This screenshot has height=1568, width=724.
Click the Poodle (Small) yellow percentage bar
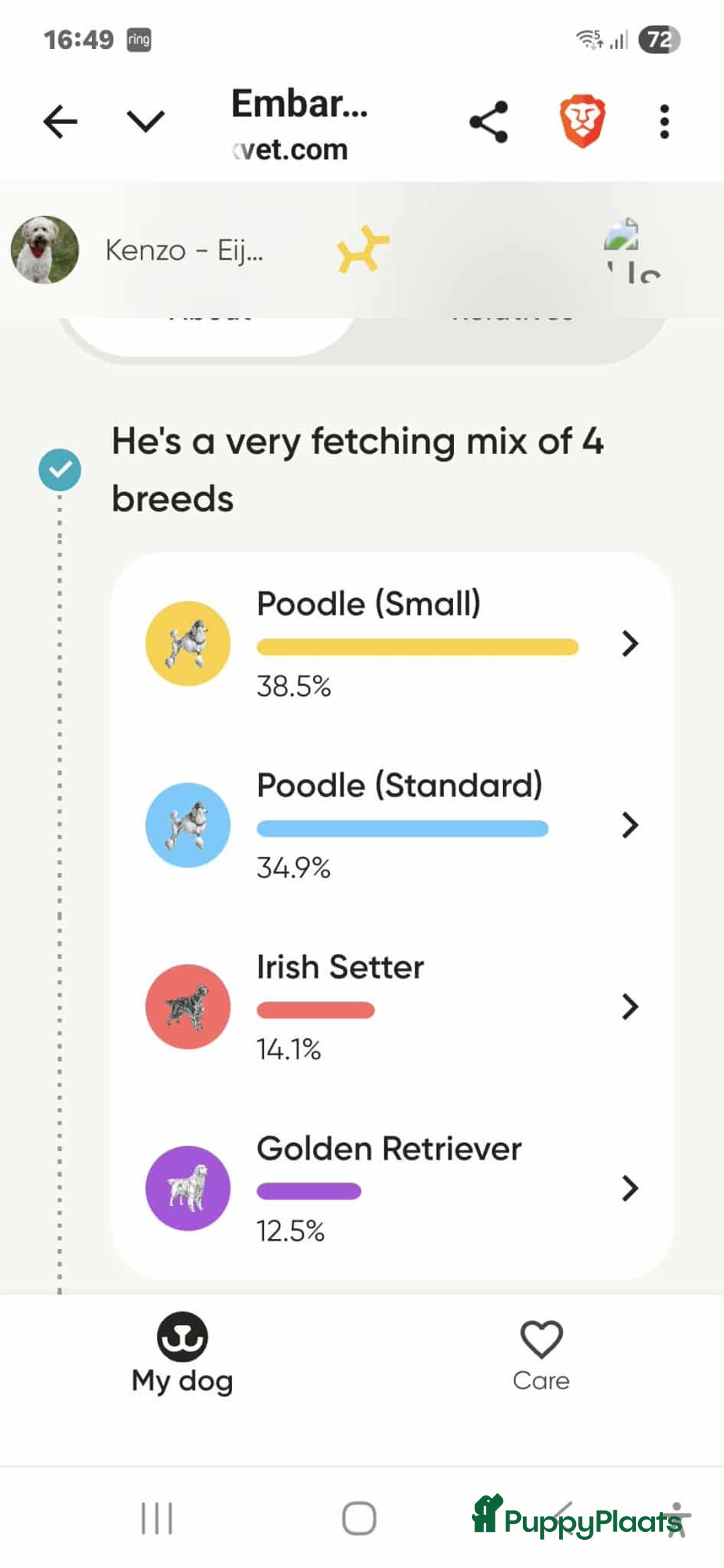click(417, 647)
